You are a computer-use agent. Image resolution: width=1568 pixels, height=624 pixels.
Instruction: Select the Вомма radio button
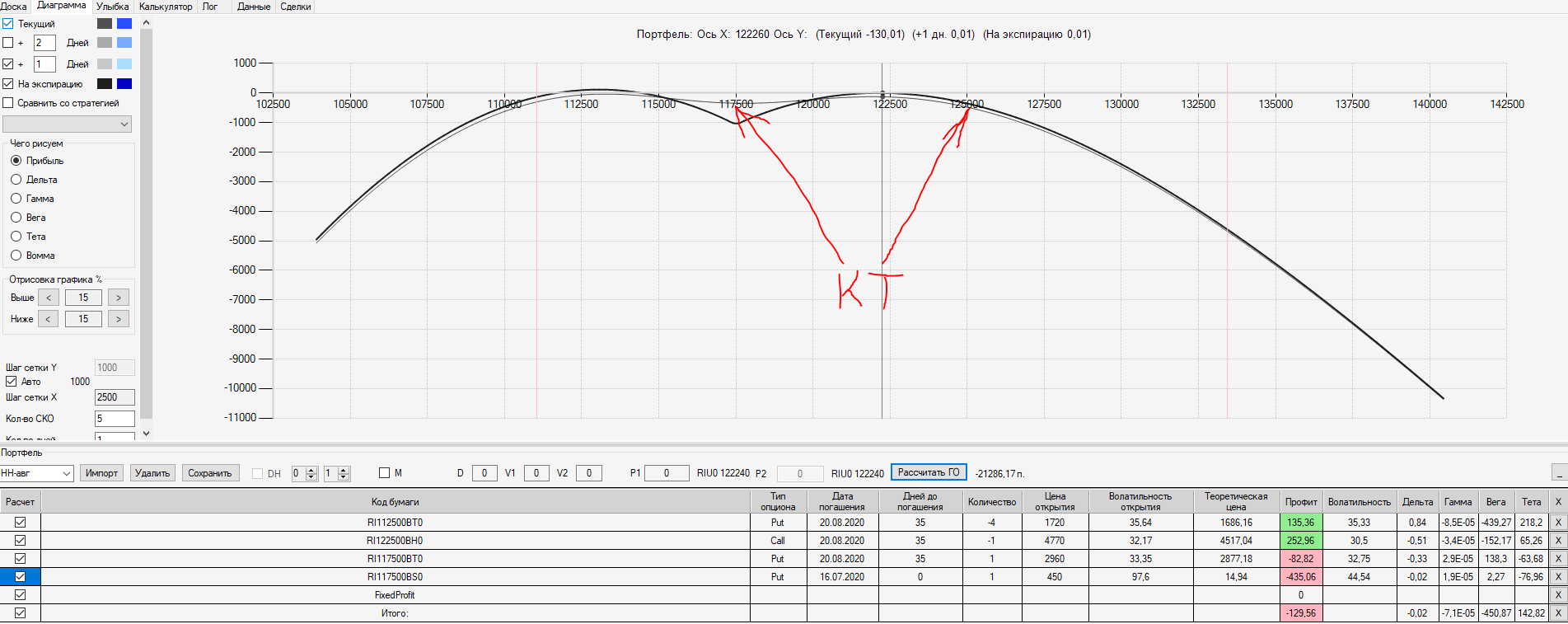click(16, 256)
